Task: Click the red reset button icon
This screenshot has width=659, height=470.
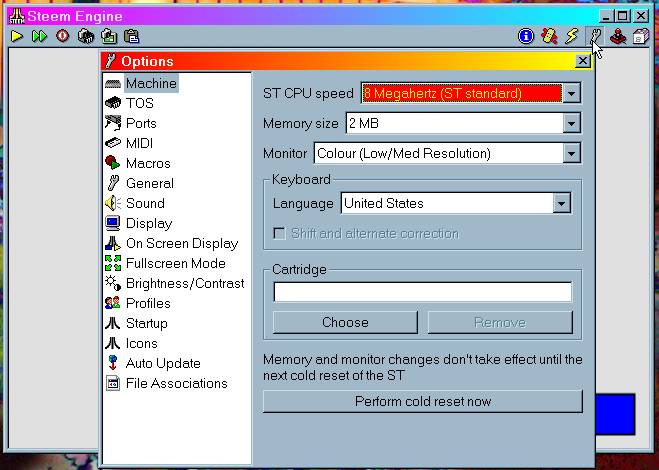Action: tap(63, 37)
